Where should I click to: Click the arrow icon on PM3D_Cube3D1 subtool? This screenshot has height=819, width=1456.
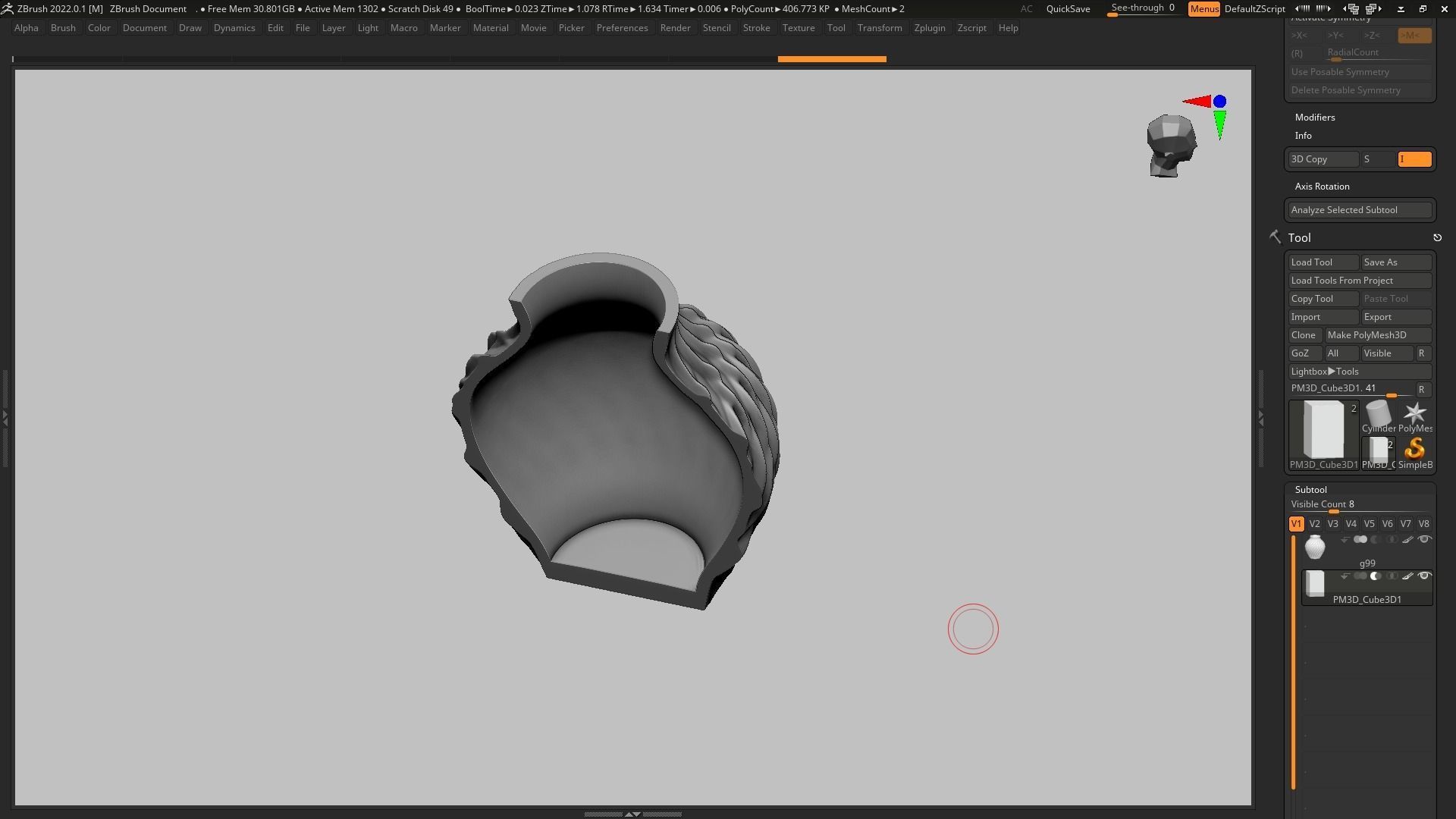(1345, 576)
